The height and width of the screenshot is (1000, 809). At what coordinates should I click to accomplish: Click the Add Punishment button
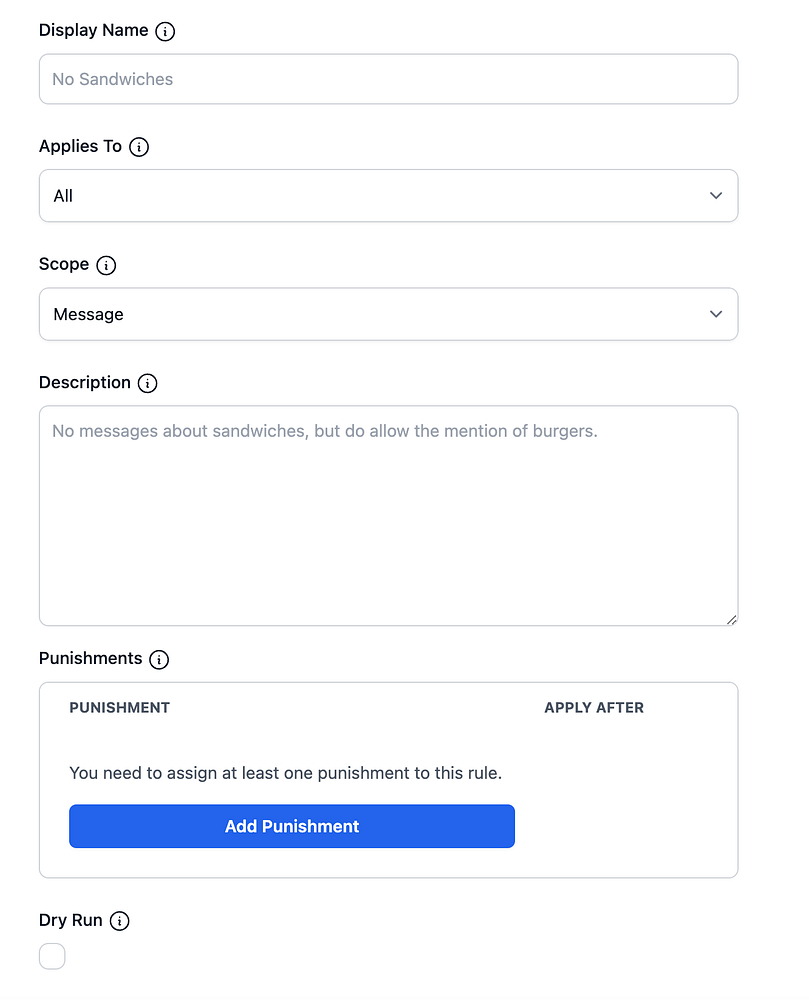(x=292, y=826)
